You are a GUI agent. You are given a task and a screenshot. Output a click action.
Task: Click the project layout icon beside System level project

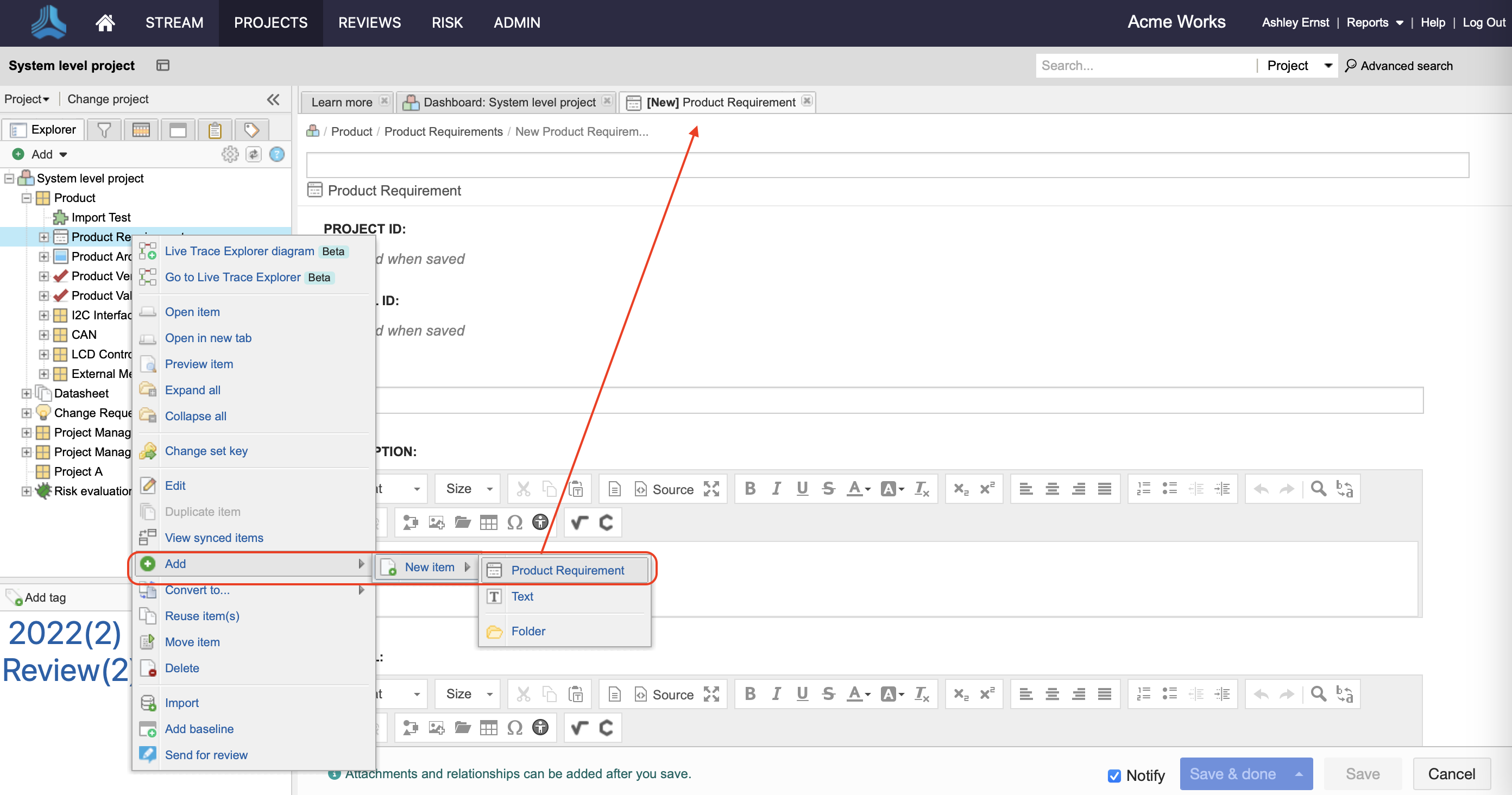coord(162,65)
